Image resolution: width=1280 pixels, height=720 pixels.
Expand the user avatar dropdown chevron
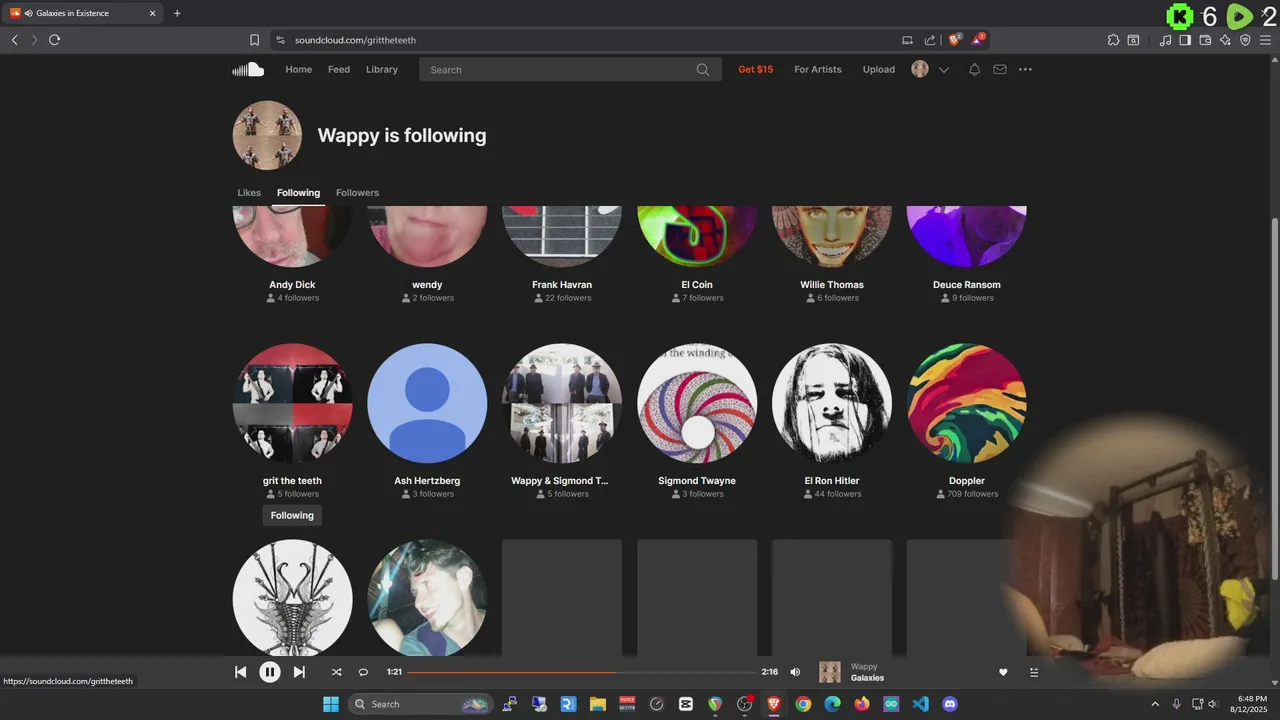[x=943, y=70]
